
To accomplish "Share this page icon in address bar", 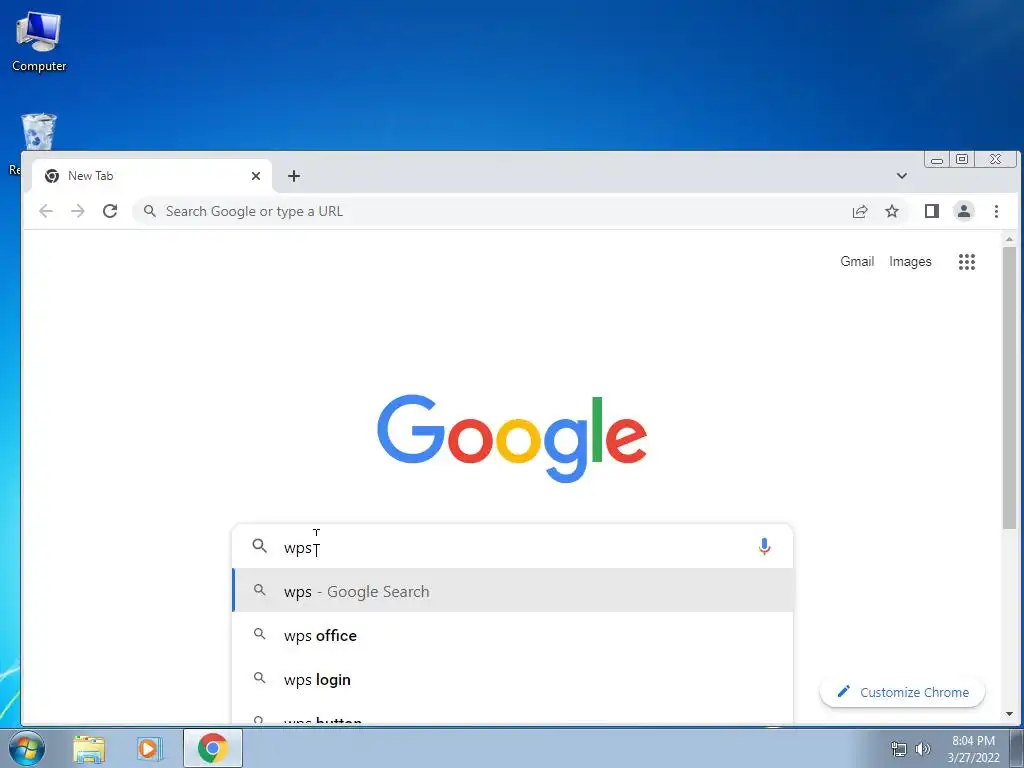I will tap(860, 211).
